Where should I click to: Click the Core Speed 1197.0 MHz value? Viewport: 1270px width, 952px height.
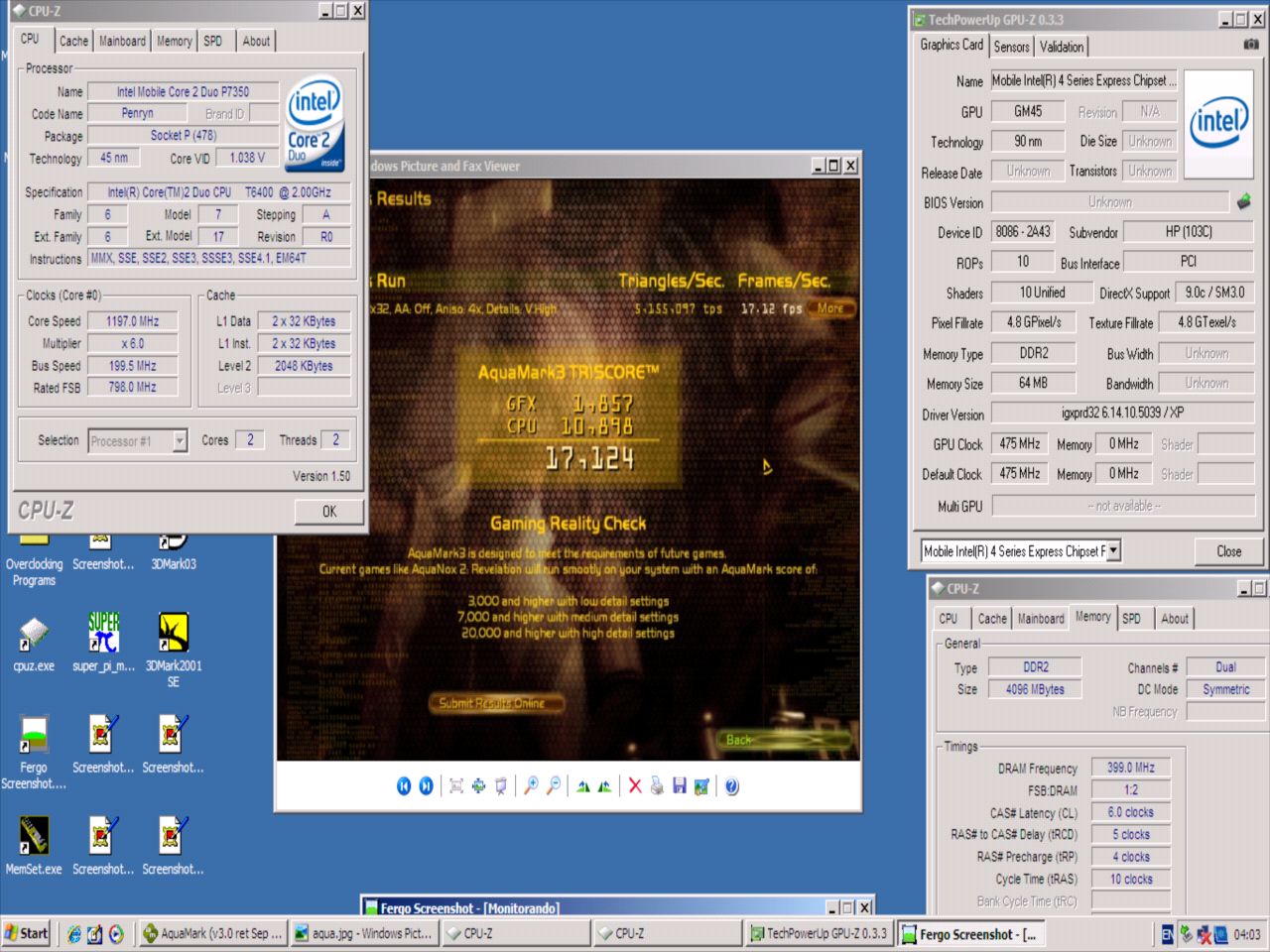(x=133, y=321)
